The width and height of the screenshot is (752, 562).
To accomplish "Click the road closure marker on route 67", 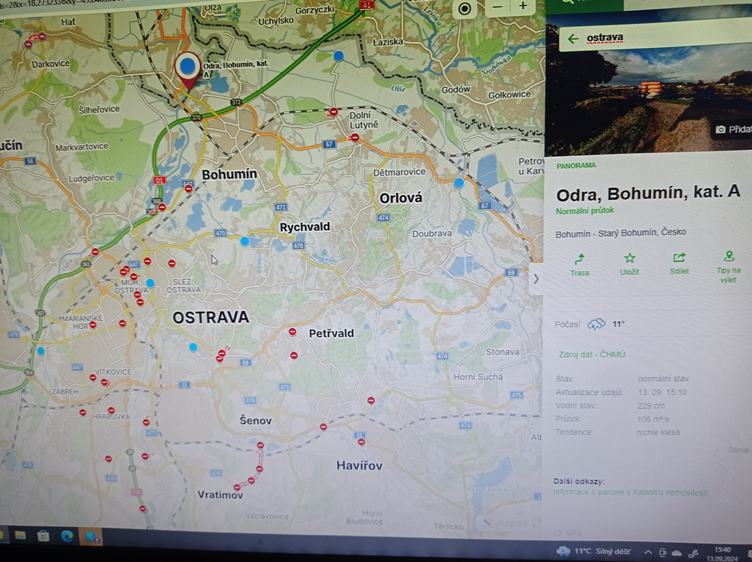I will pyautogui.click(x=354, y=138).
